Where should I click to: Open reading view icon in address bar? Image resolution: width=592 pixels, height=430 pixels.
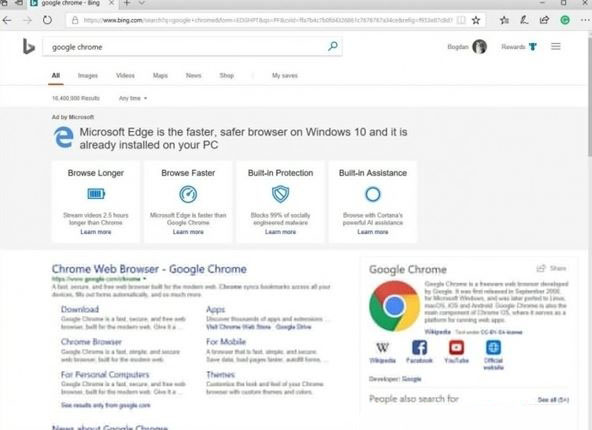(x=461, y=20)
